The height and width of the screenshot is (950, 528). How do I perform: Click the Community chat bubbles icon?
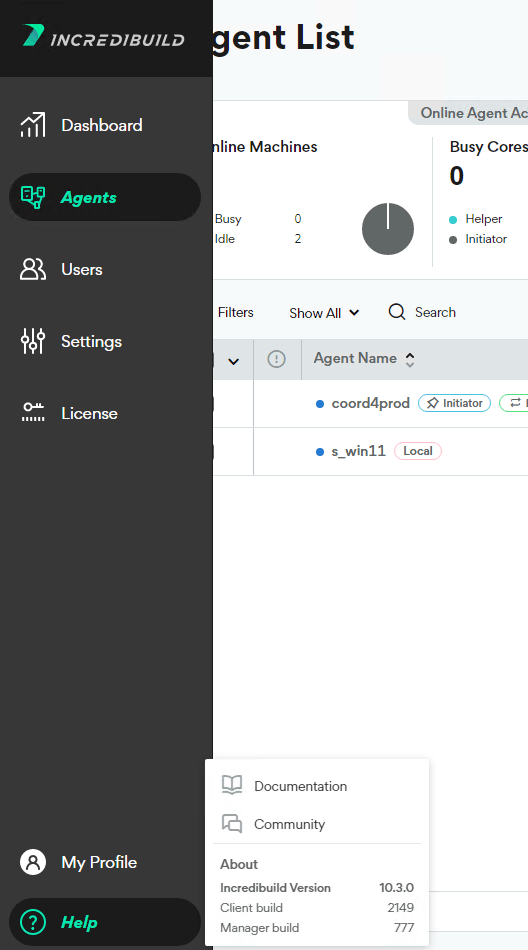pos(232,823)
